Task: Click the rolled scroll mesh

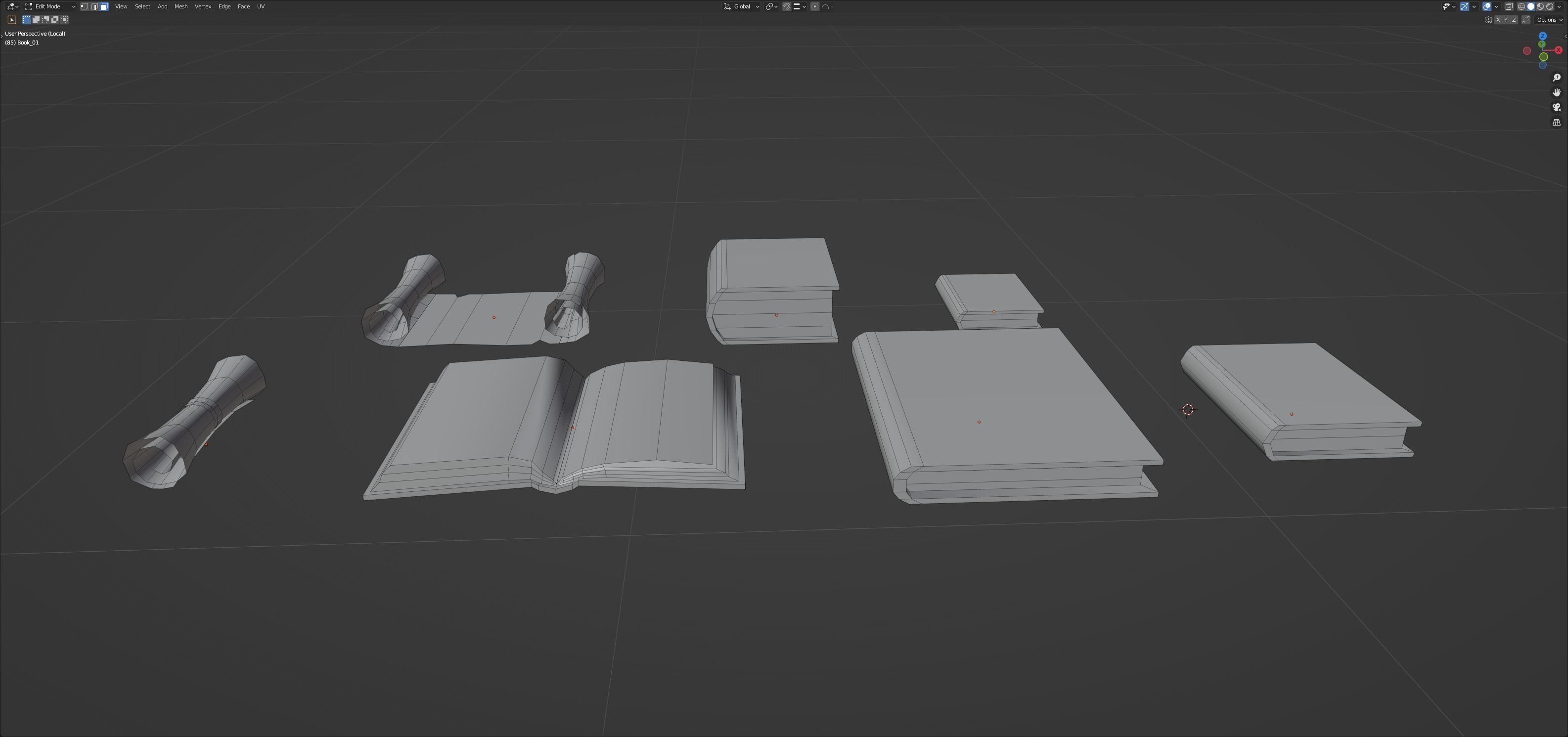Action: [x=195, y=421]
